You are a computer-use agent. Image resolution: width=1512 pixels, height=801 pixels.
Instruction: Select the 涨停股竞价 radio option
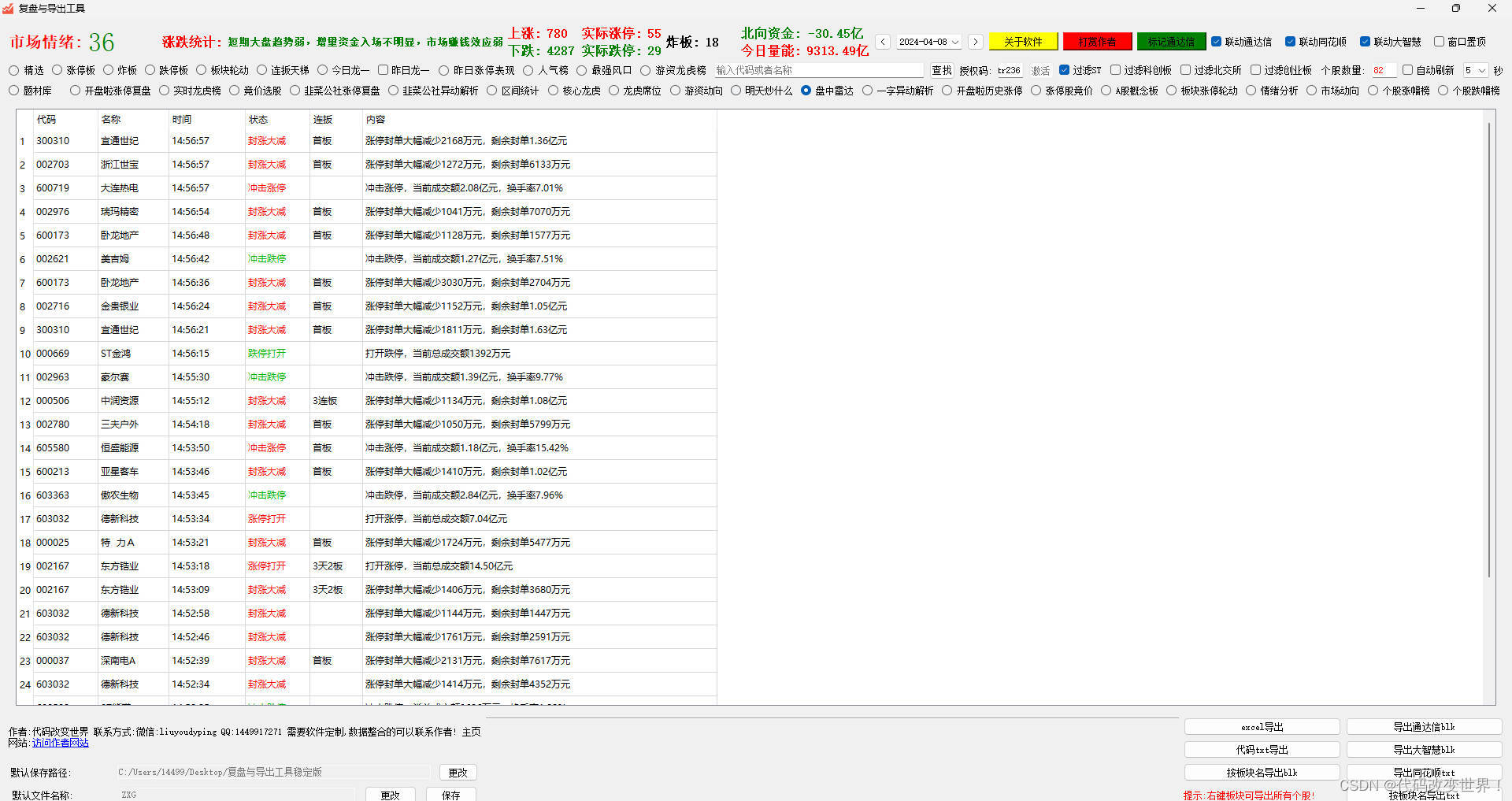1036,91
